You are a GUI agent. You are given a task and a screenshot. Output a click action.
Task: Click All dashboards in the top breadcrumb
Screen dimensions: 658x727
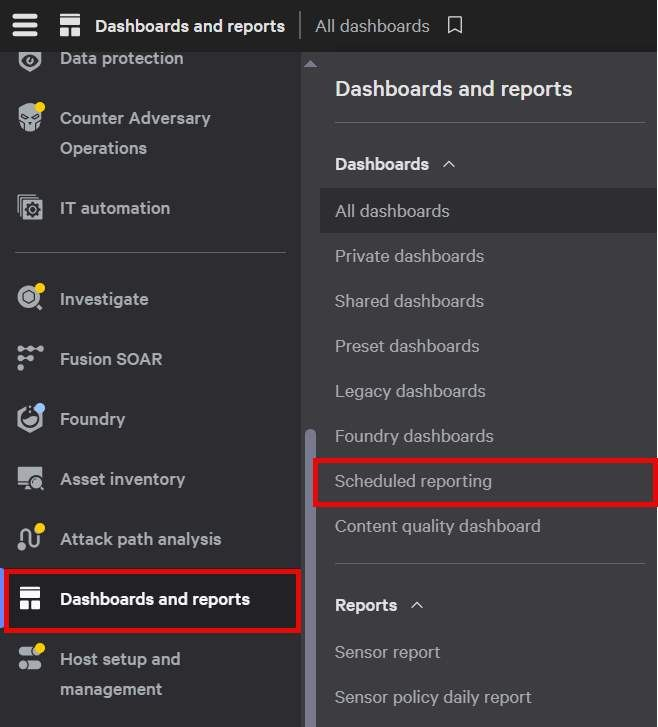click(372, 26)
